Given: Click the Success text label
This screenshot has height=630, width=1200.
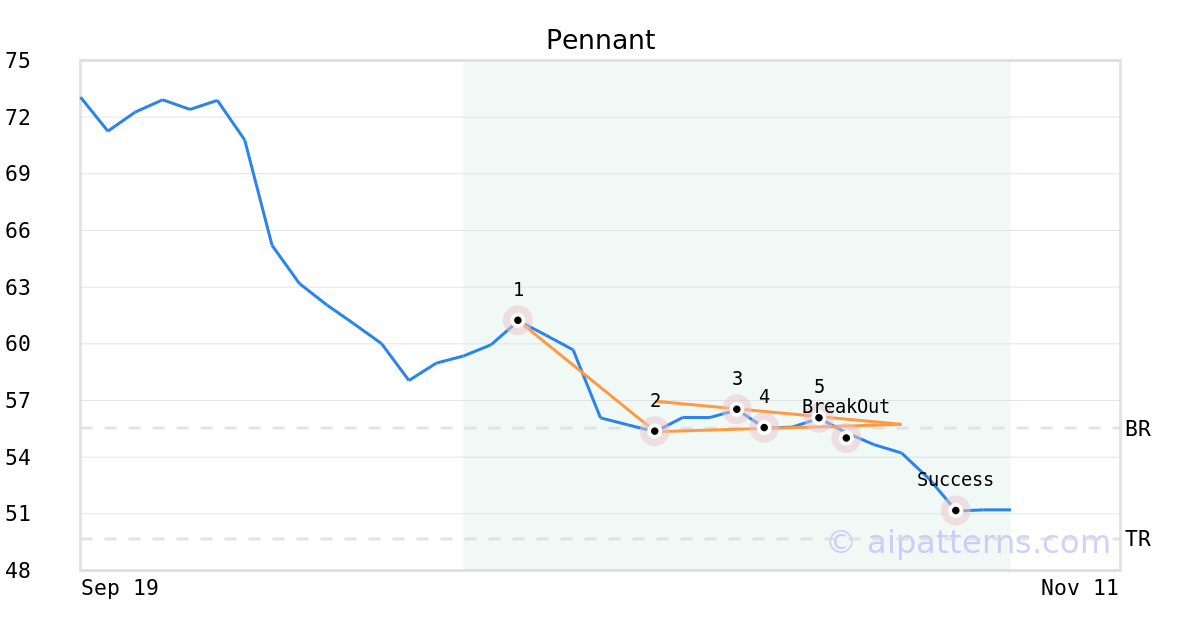Looking at the screenshot, I should coord(955,480).
